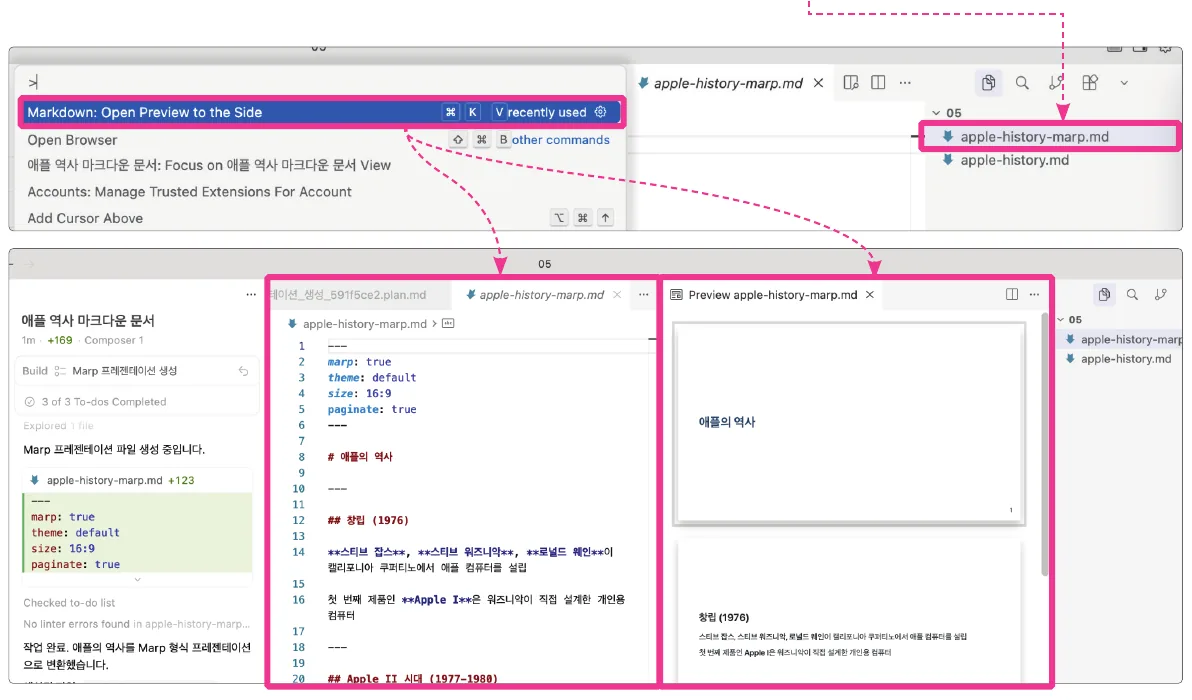The image size is (1192, 700).
Task: Click the split editor icon in the top window
Action: point(878,82)
